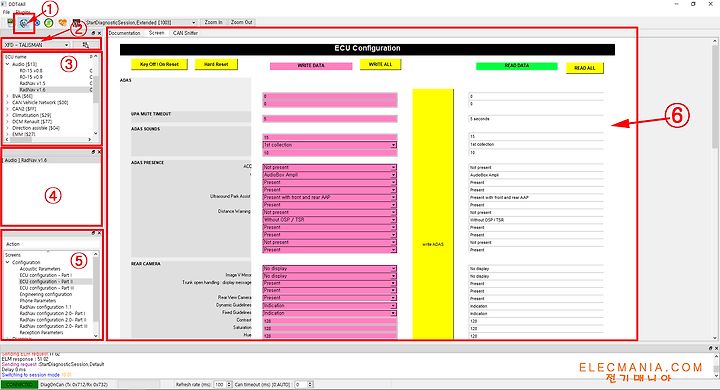Image resolution: width=720 pixels, height=390 pixels.
Task: Switch to the CAN Sniffer tab
Action: coord(185,33)
